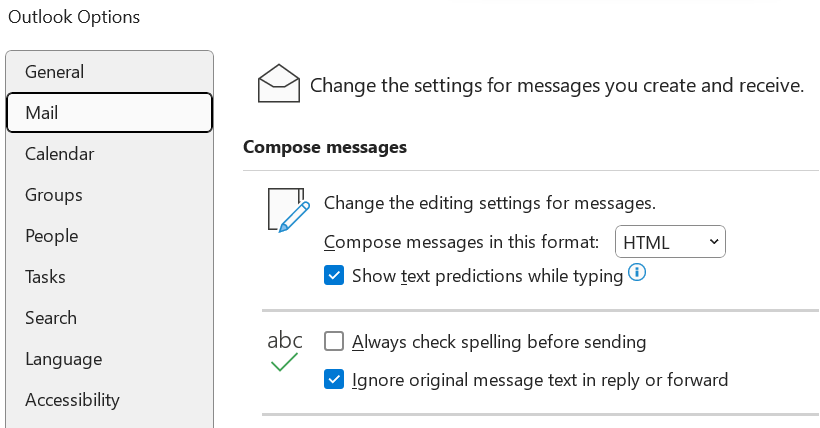Open the HTML message format dropdown
The height and width of the screenshot is (428, 820).
pyautogui.click(x=670, y=242)
